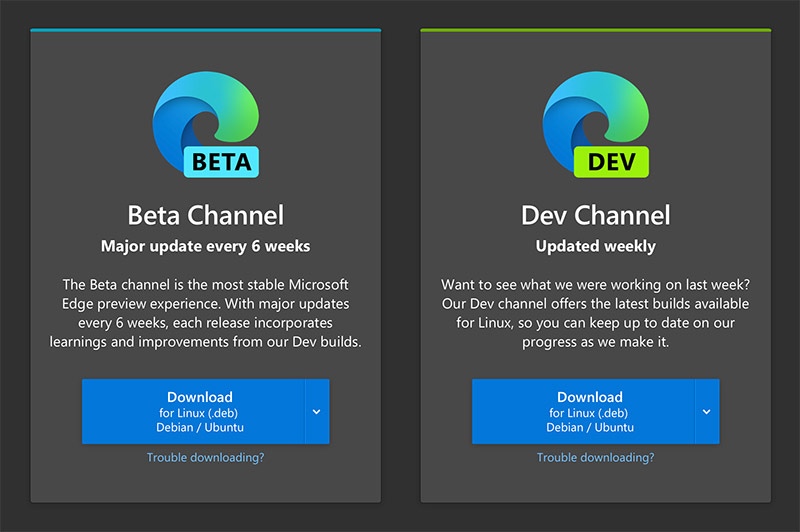This screenshot has height=532, width=800.
Task: Download Dev Channel for Linux (.deb)
Action: 584,411
